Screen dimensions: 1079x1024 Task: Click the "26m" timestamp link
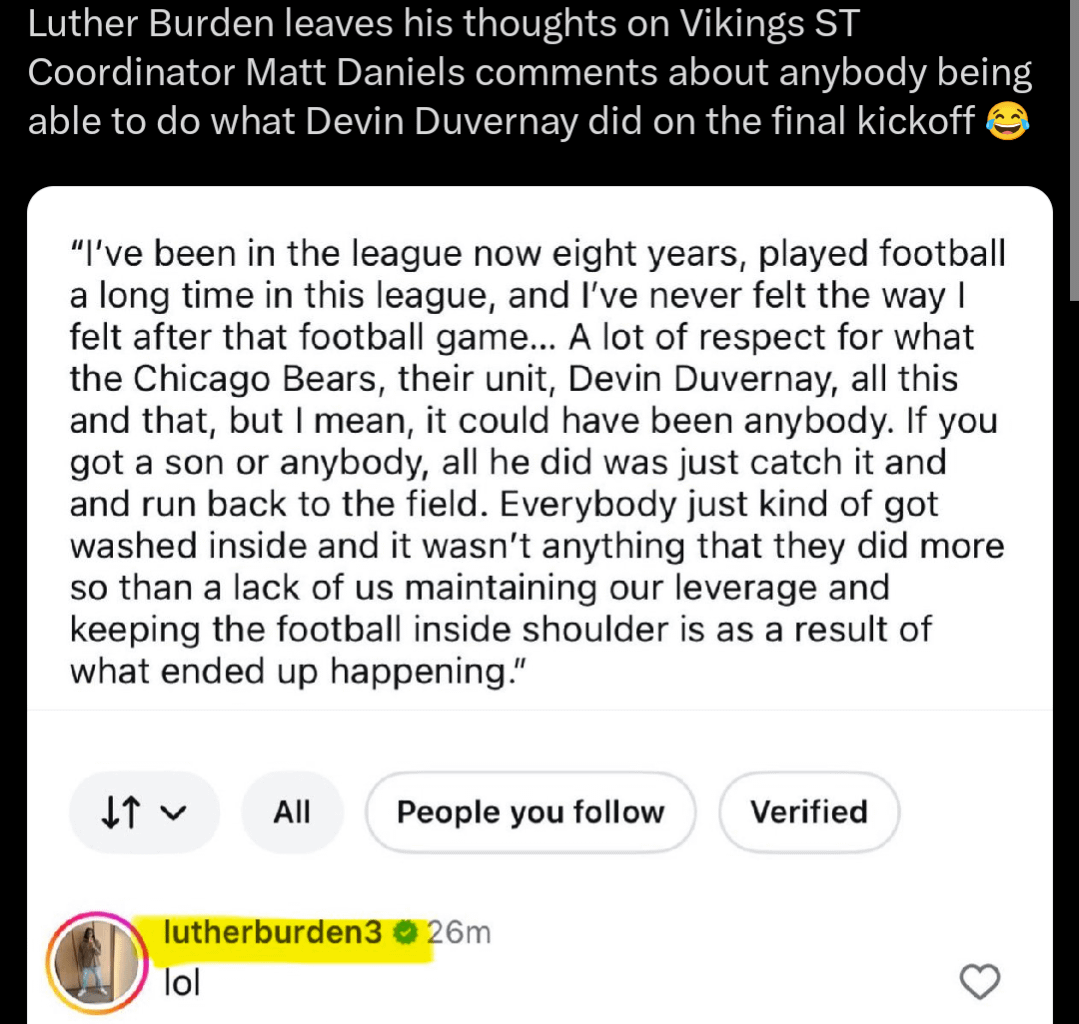coord(458,932)
